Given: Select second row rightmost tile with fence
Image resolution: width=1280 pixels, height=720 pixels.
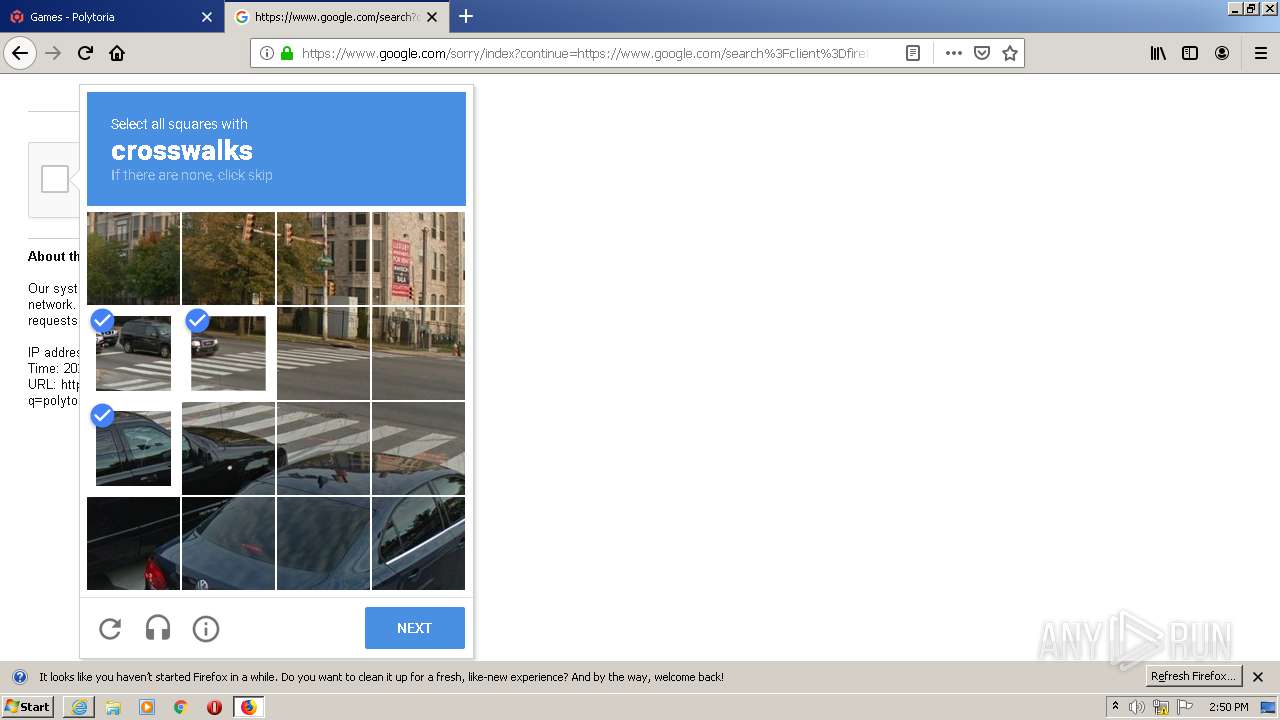Looking at the screenshot, I should click(x=418, y=353).
